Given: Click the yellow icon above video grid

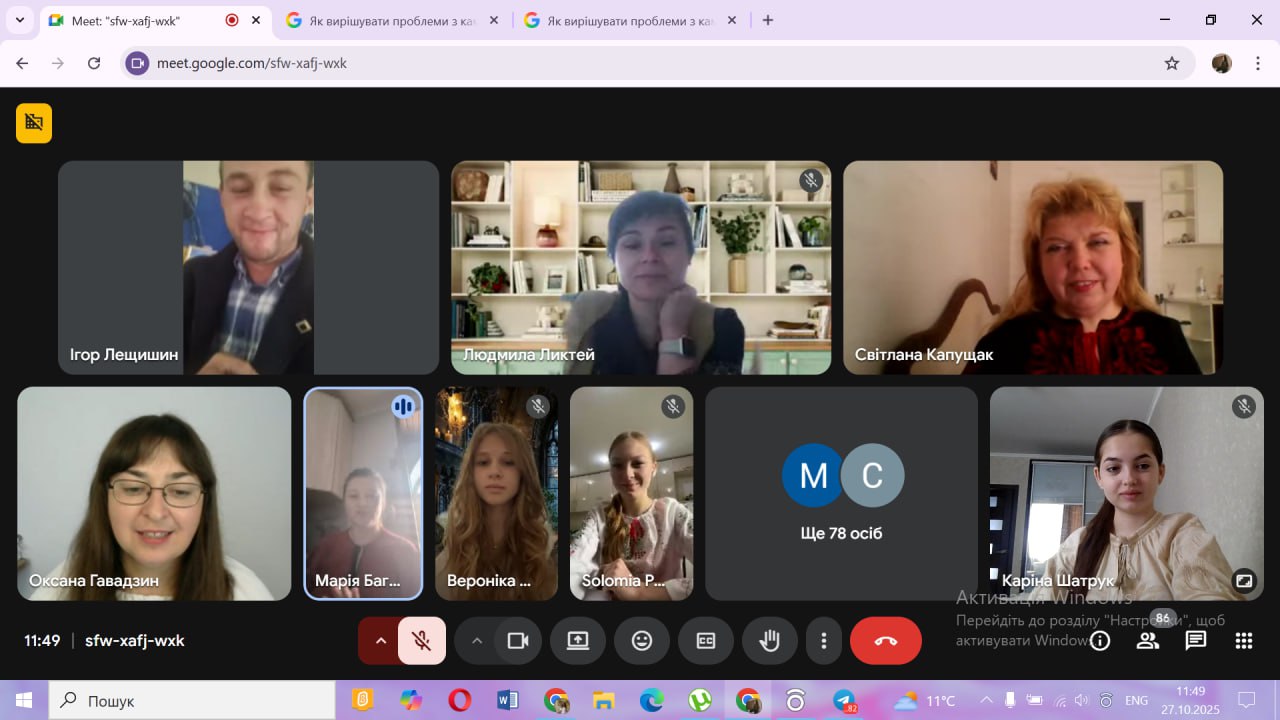Looking at the screenshot, I should pyautogui.click(x=34, y=123).
